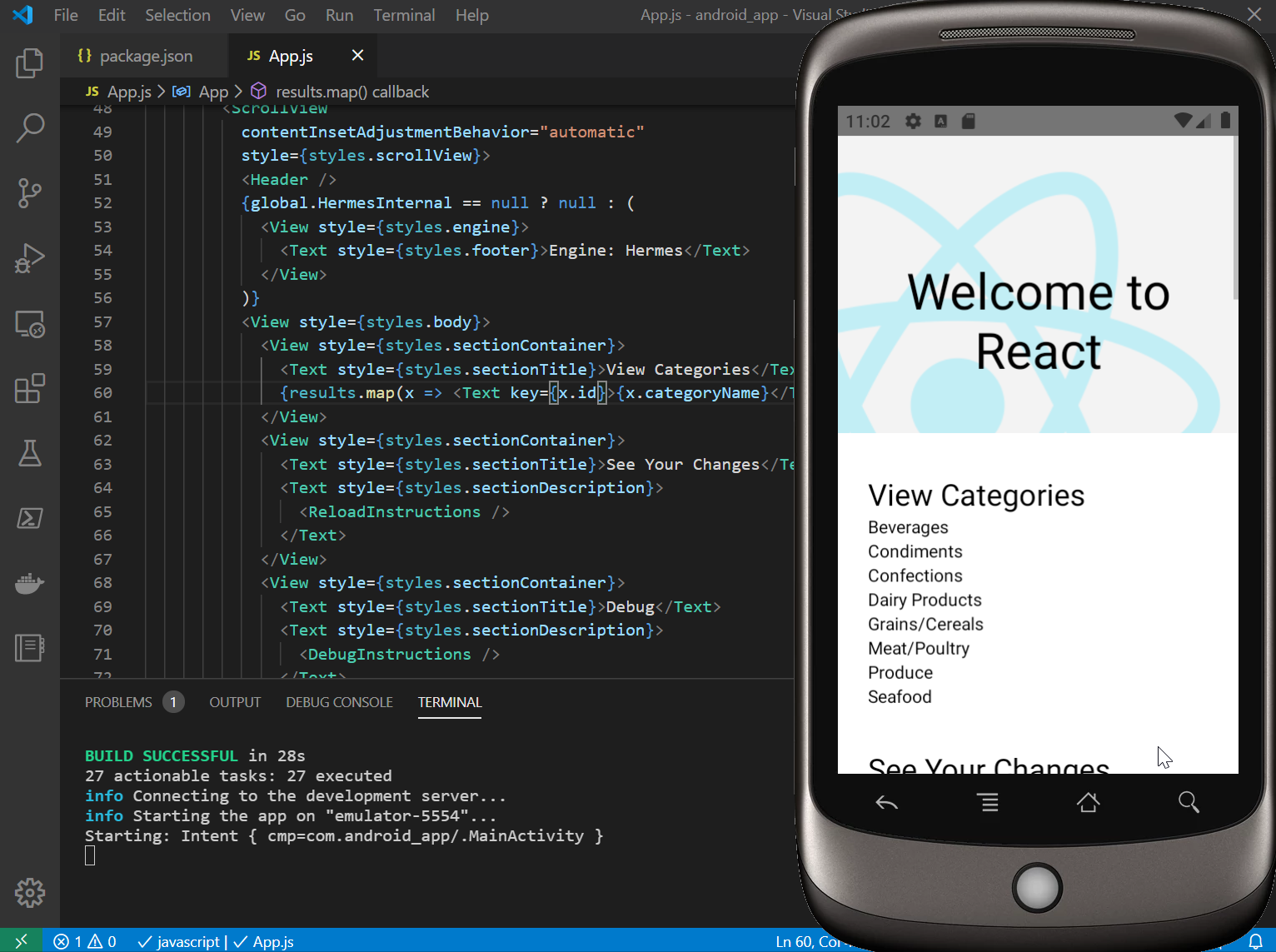Viewport: 1276px width, 952px height.
Task: Click the notifications bell in status bar
Action: click(1255, 941)
